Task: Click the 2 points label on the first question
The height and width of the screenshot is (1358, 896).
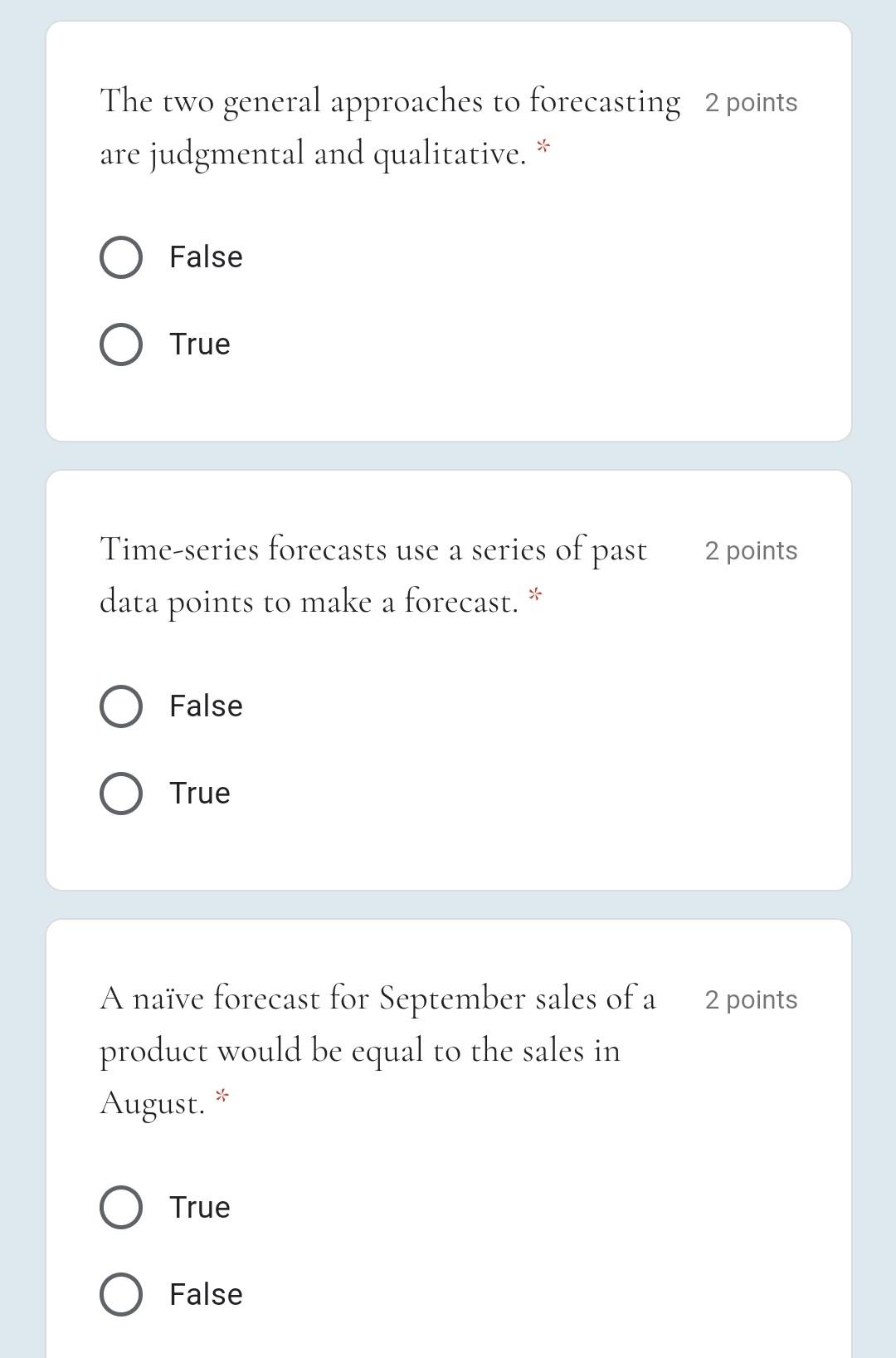Action: click(751, 101)
